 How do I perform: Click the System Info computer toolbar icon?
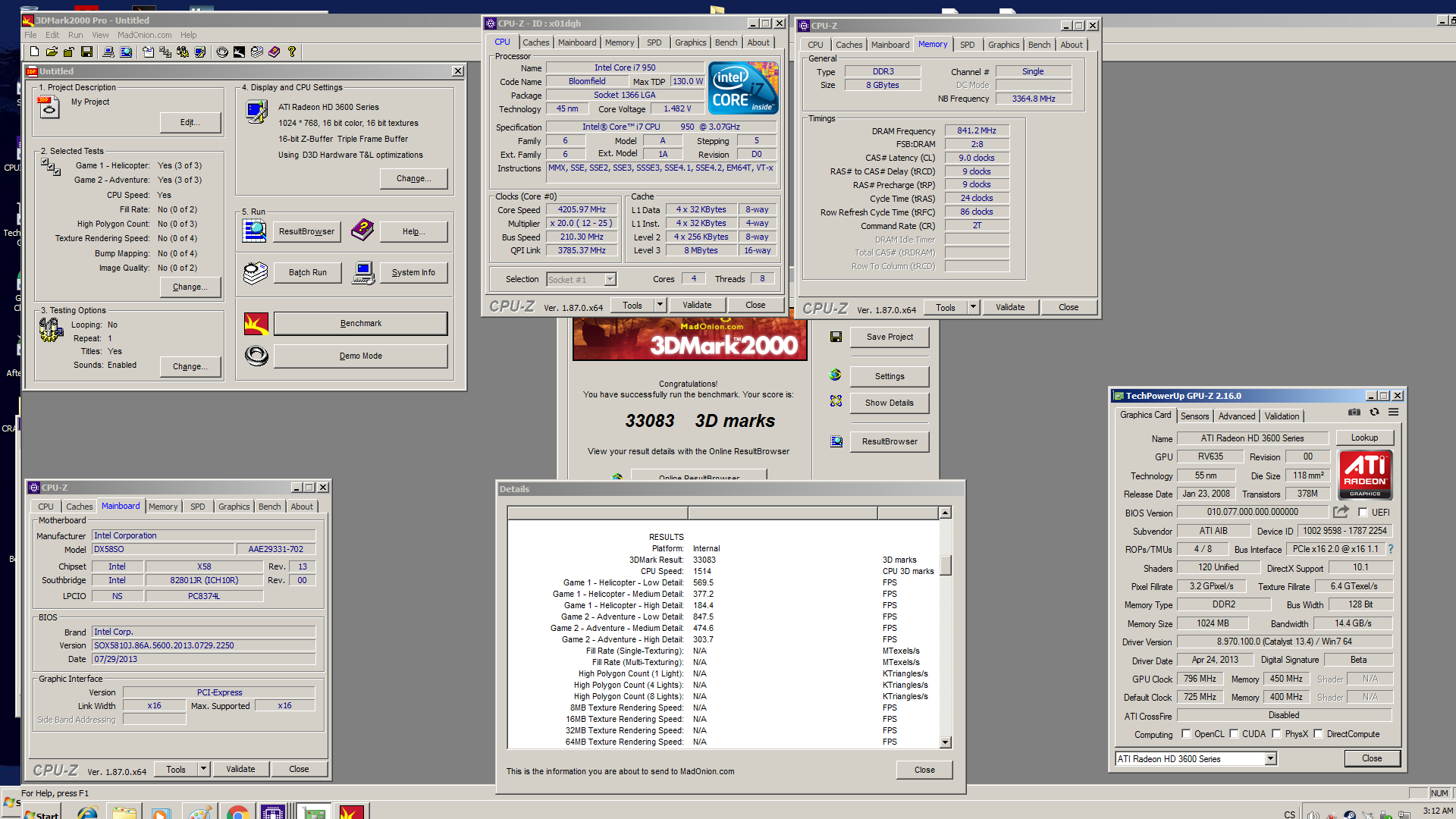coord(108,52)
